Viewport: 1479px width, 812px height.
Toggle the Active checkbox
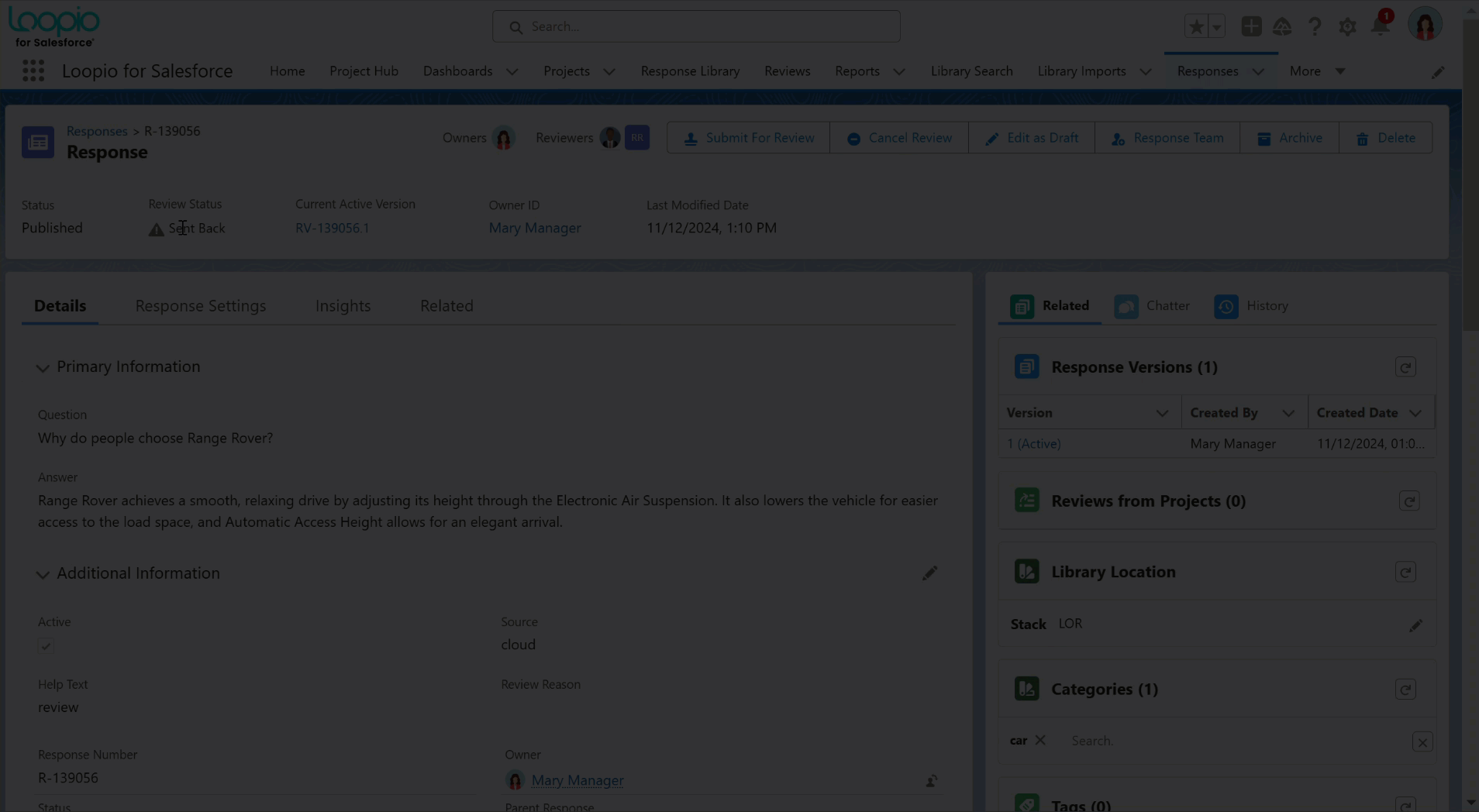pyautogui.click(x=46, y=646)
